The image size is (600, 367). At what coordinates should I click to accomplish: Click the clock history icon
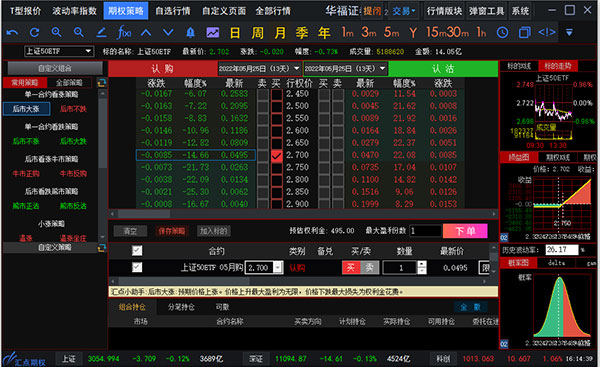pyautogui.click(x=502, y=33)
